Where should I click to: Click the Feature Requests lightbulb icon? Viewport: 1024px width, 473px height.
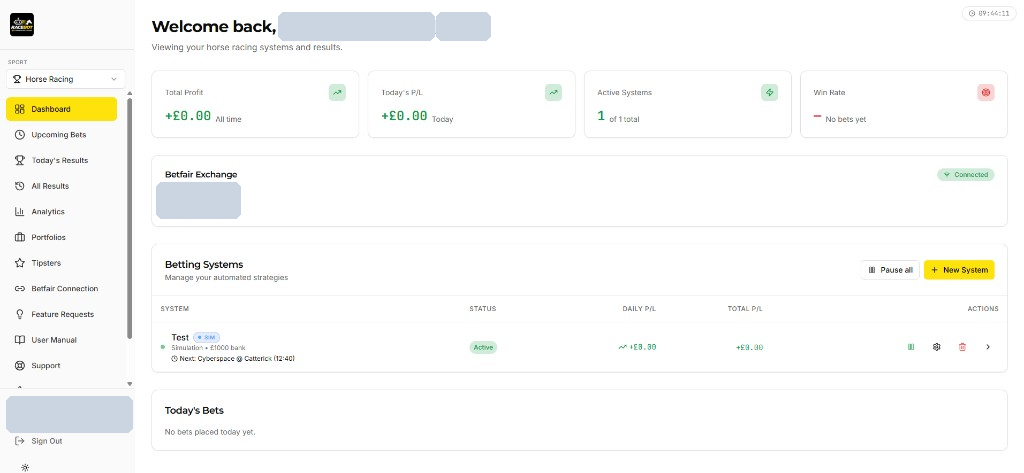pos(20,314)
